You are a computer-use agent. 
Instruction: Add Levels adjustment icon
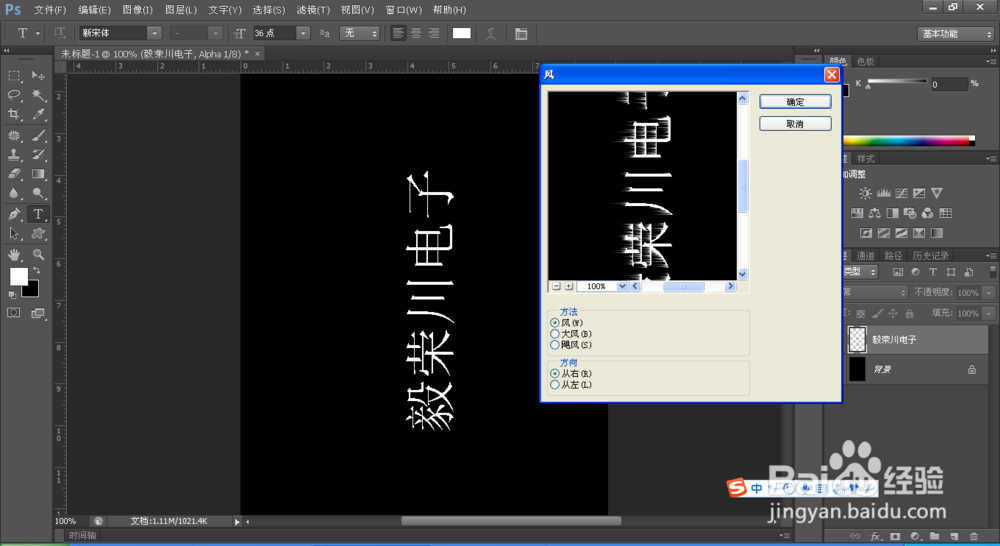click(883, 193)
